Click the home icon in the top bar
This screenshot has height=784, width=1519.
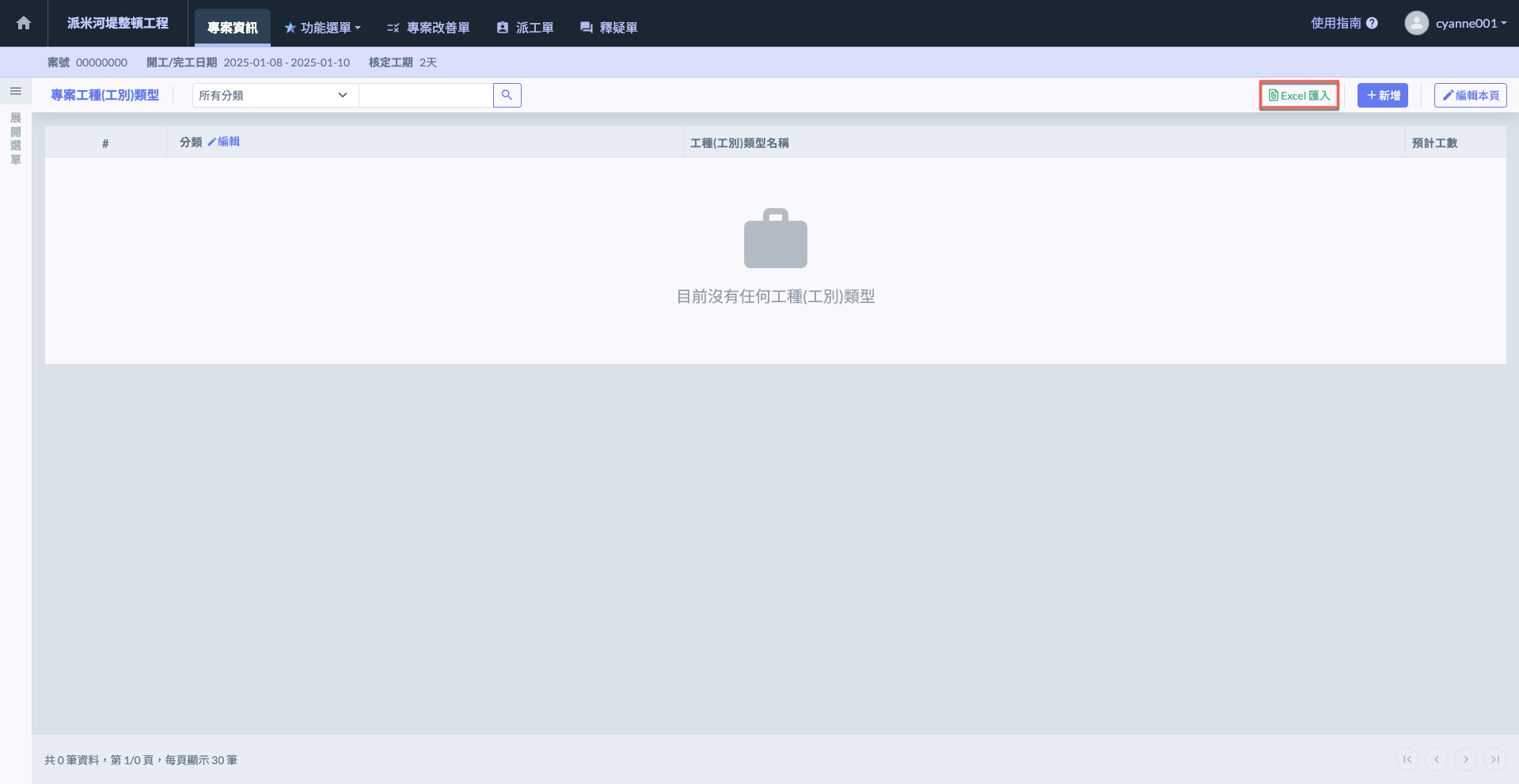tap(24, 23)
